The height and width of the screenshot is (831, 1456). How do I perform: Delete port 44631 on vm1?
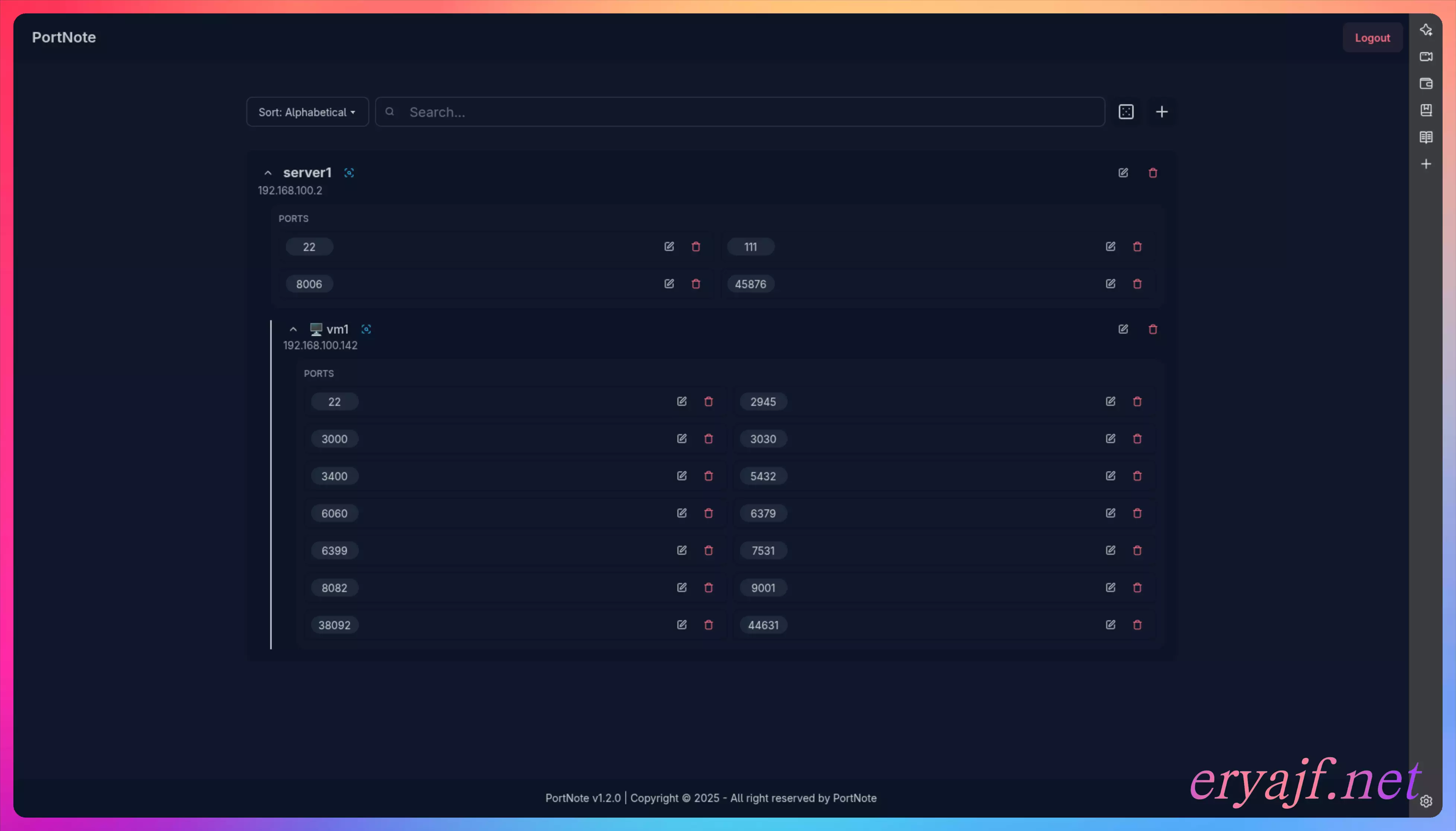(x=1137, y=625)
